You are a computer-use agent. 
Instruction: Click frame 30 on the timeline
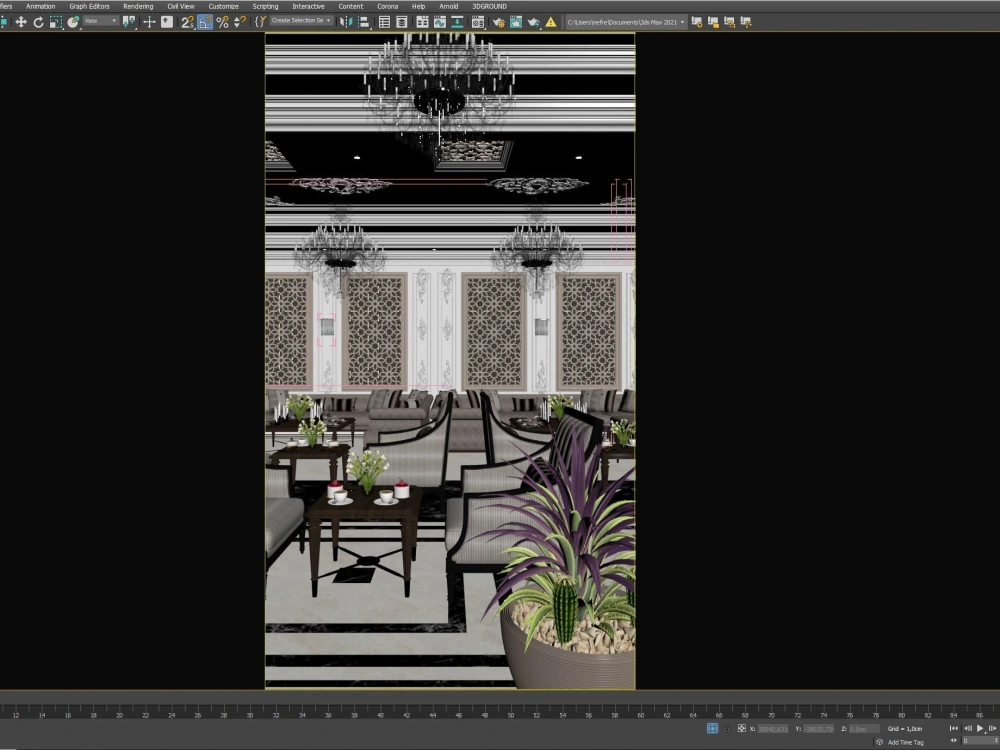point(250,716)
